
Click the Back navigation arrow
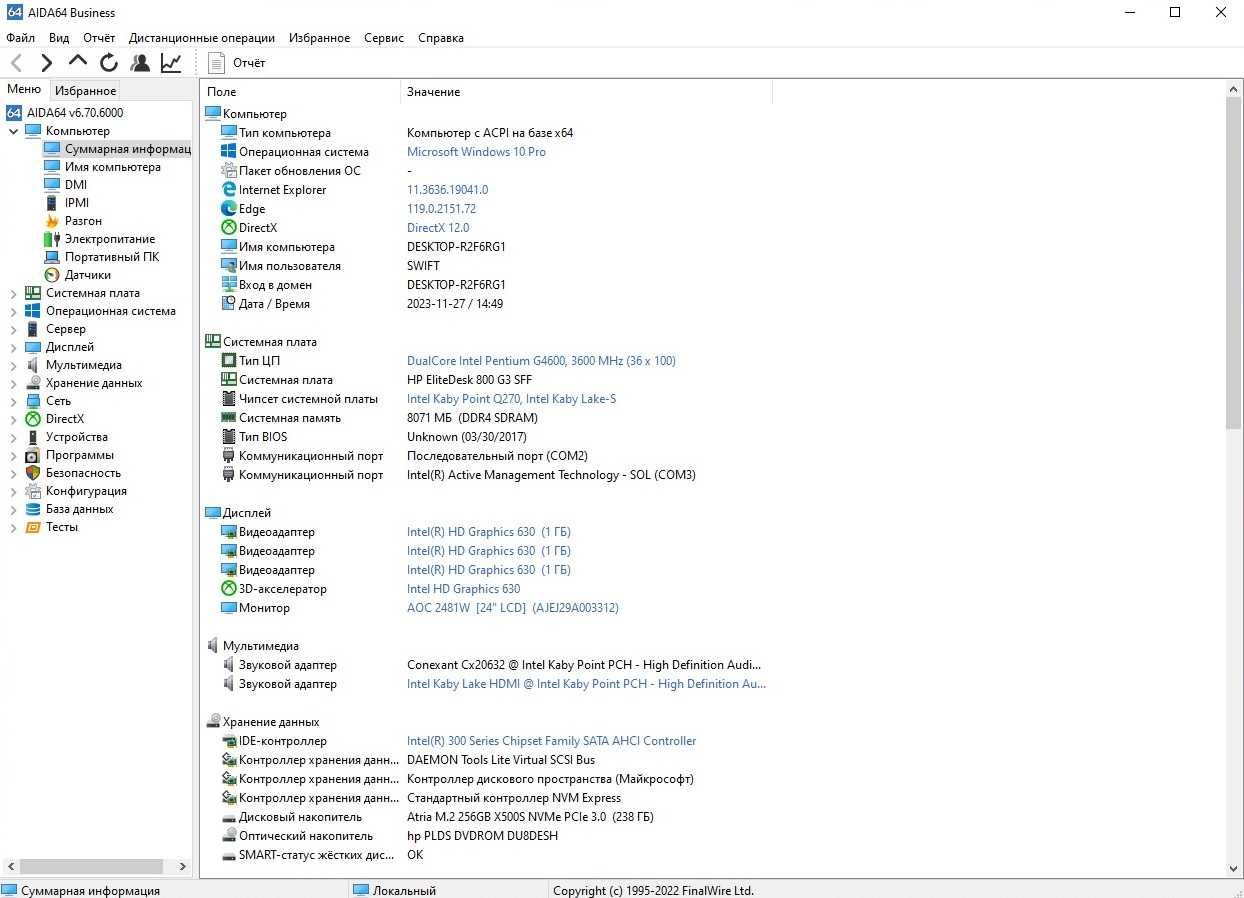pos(17,63)
